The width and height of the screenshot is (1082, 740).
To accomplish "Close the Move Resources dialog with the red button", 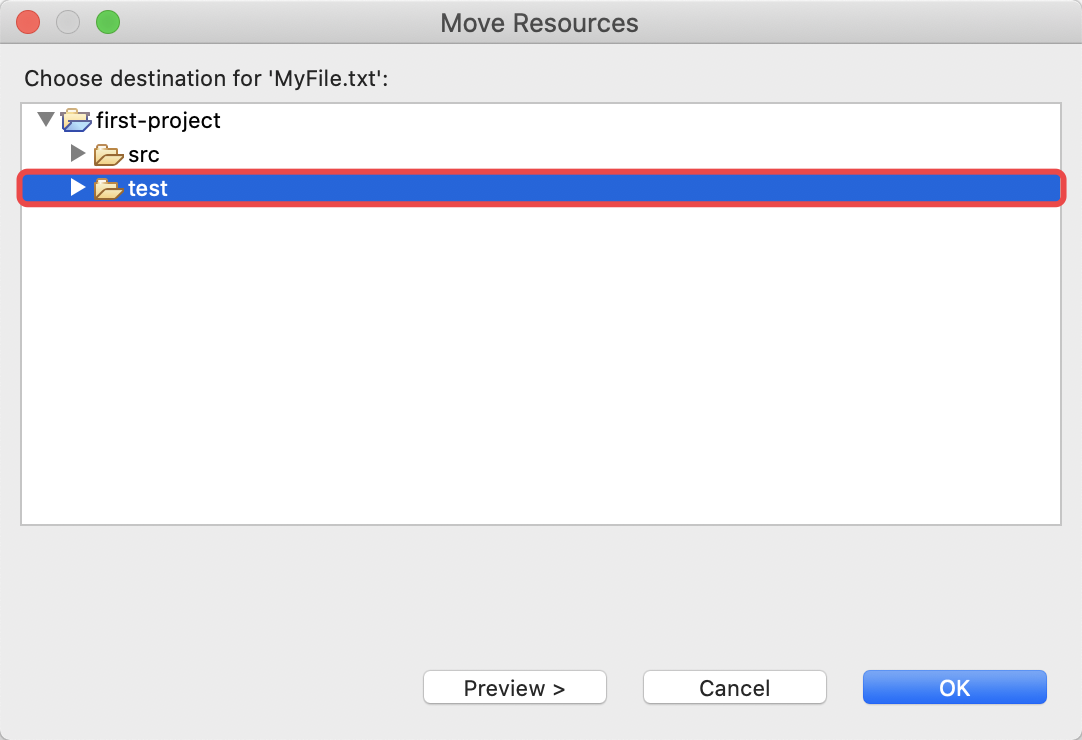I will (x=28, y=22).
